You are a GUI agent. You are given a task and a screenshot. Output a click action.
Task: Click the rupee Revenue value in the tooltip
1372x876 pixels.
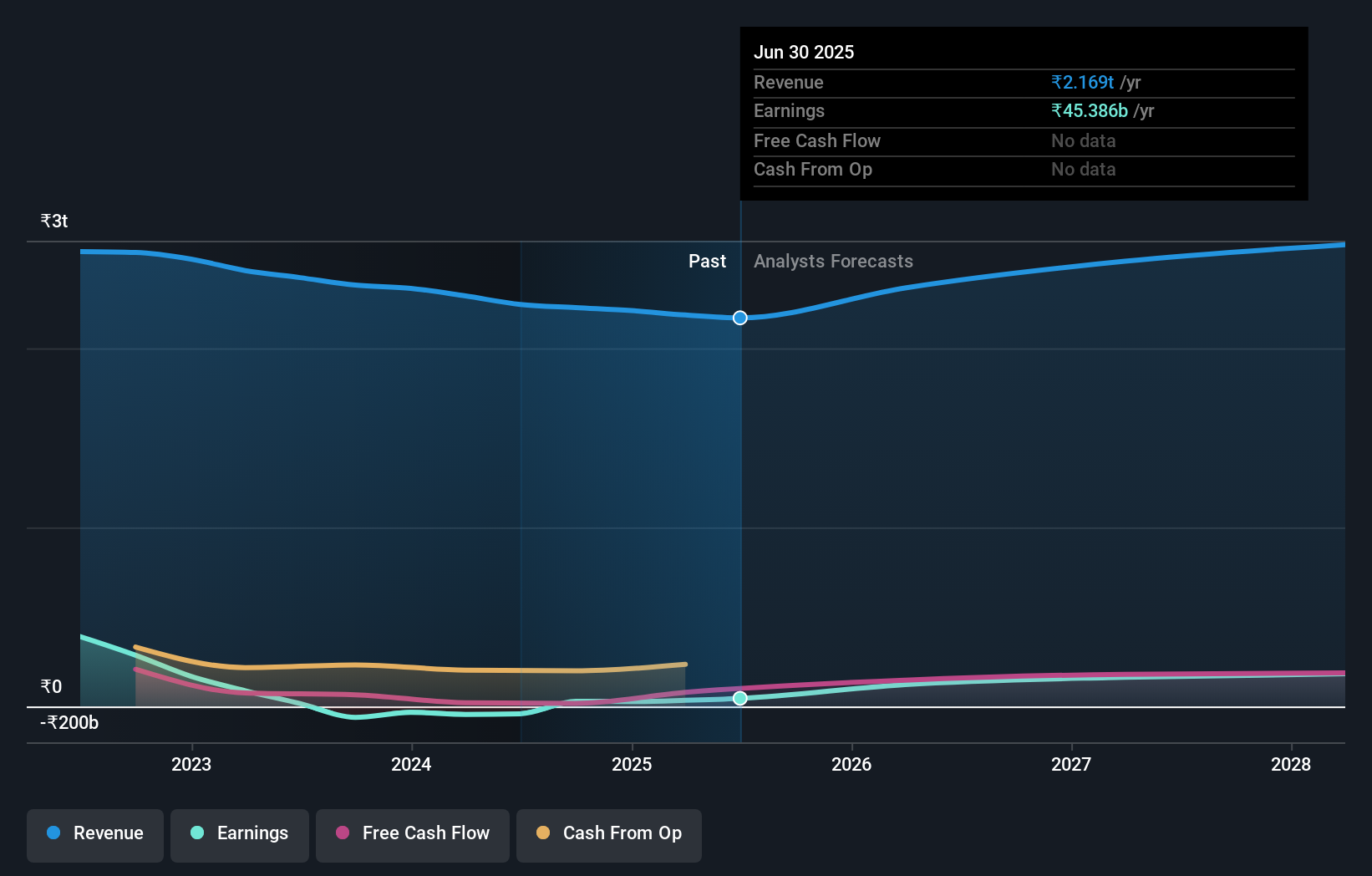[1082, 82]
